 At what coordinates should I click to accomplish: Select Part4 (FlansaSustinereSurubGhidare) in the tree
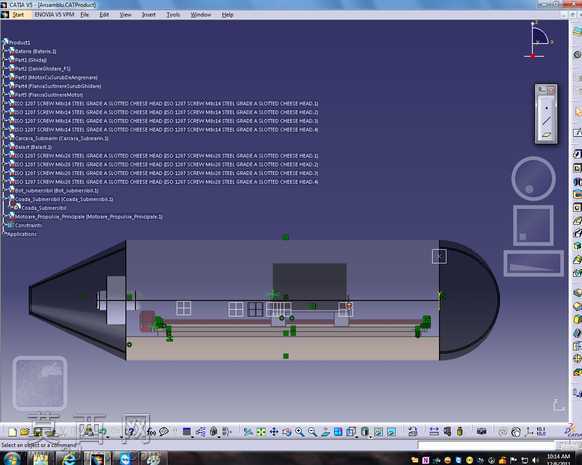pyautogui.click(x=58, y=86)
